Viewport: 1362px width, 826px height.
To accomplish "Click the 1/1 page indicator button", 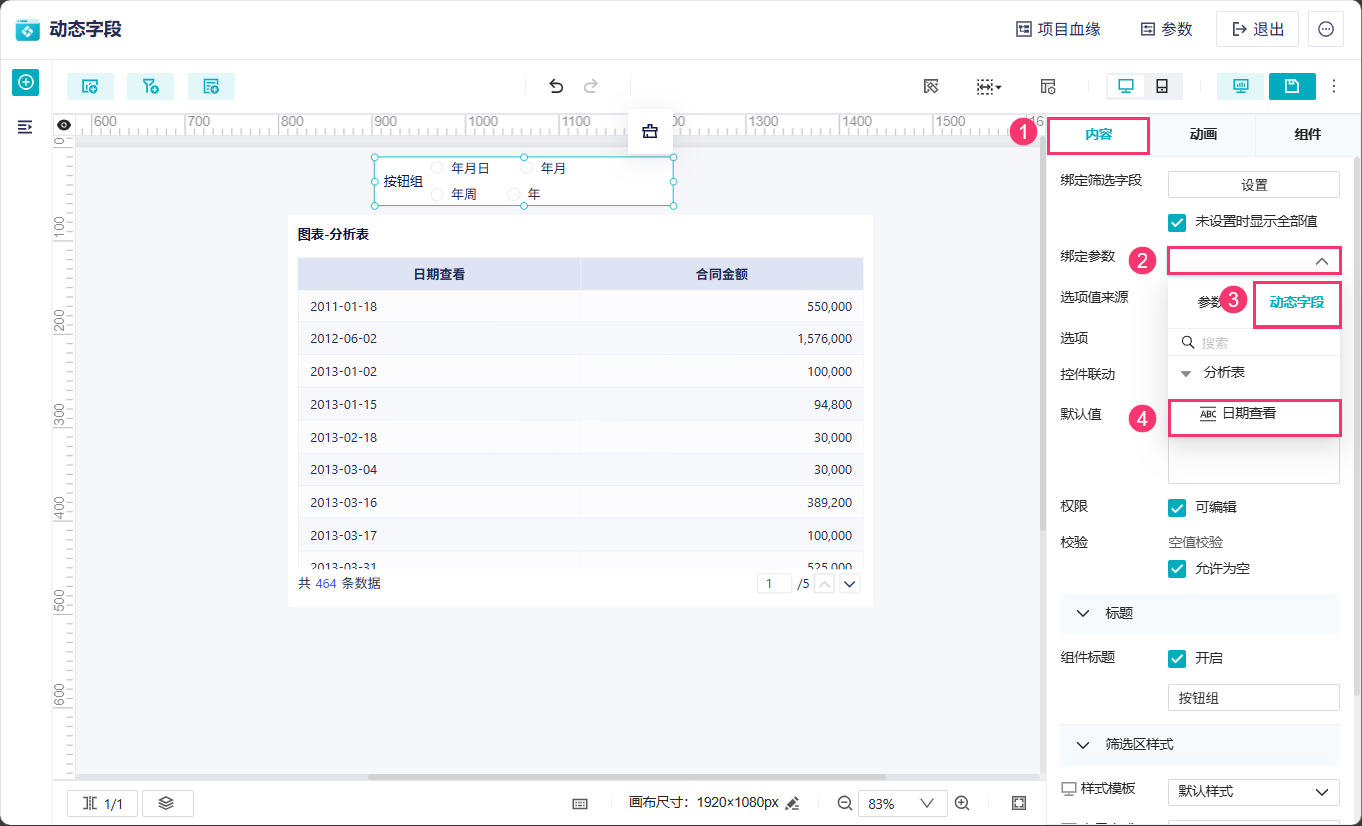I will click(104, 803).
